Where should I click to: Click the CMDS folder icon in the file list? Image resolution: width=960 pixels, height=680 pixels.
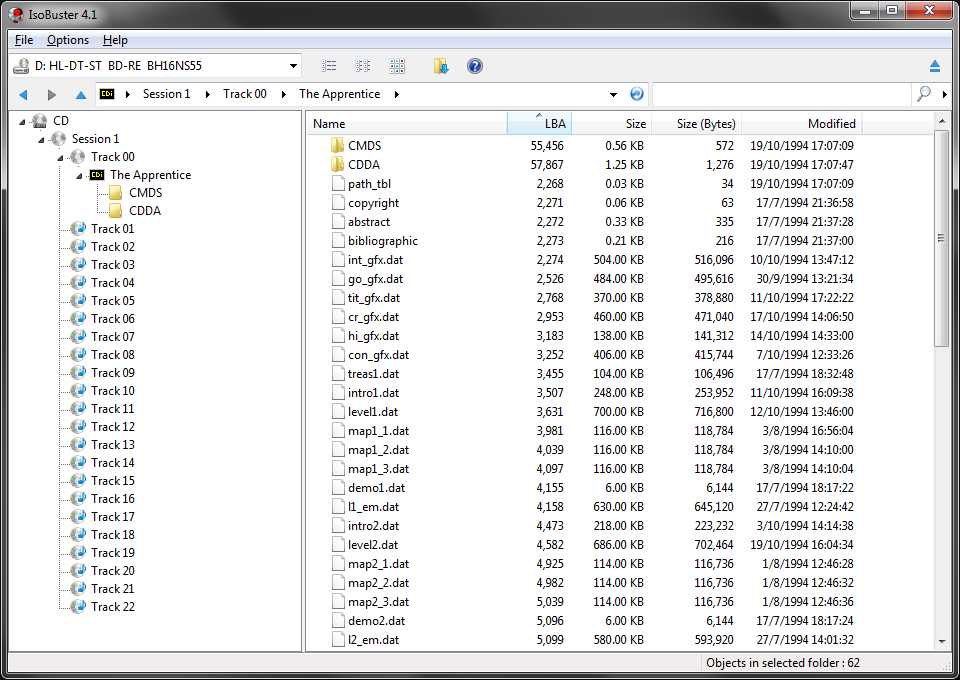(337, 145)
